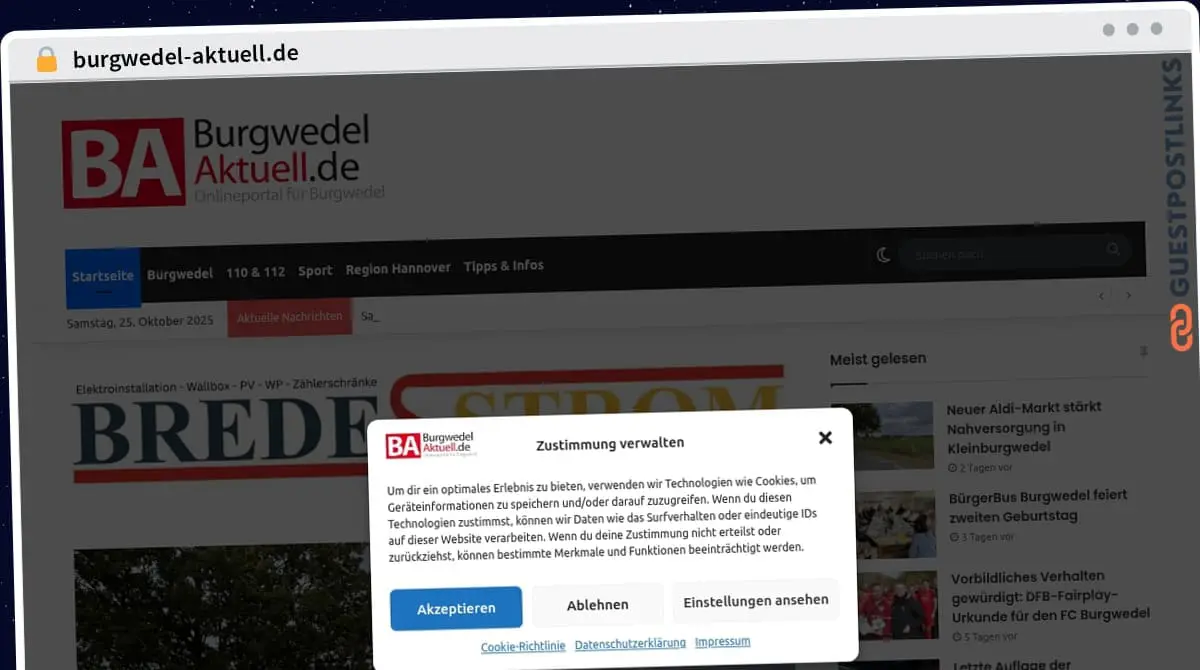The width and height of the screenshot is (1200, 670).
Task: Click the Guestpostlinks chain link icon
Action: [1181, 328]
